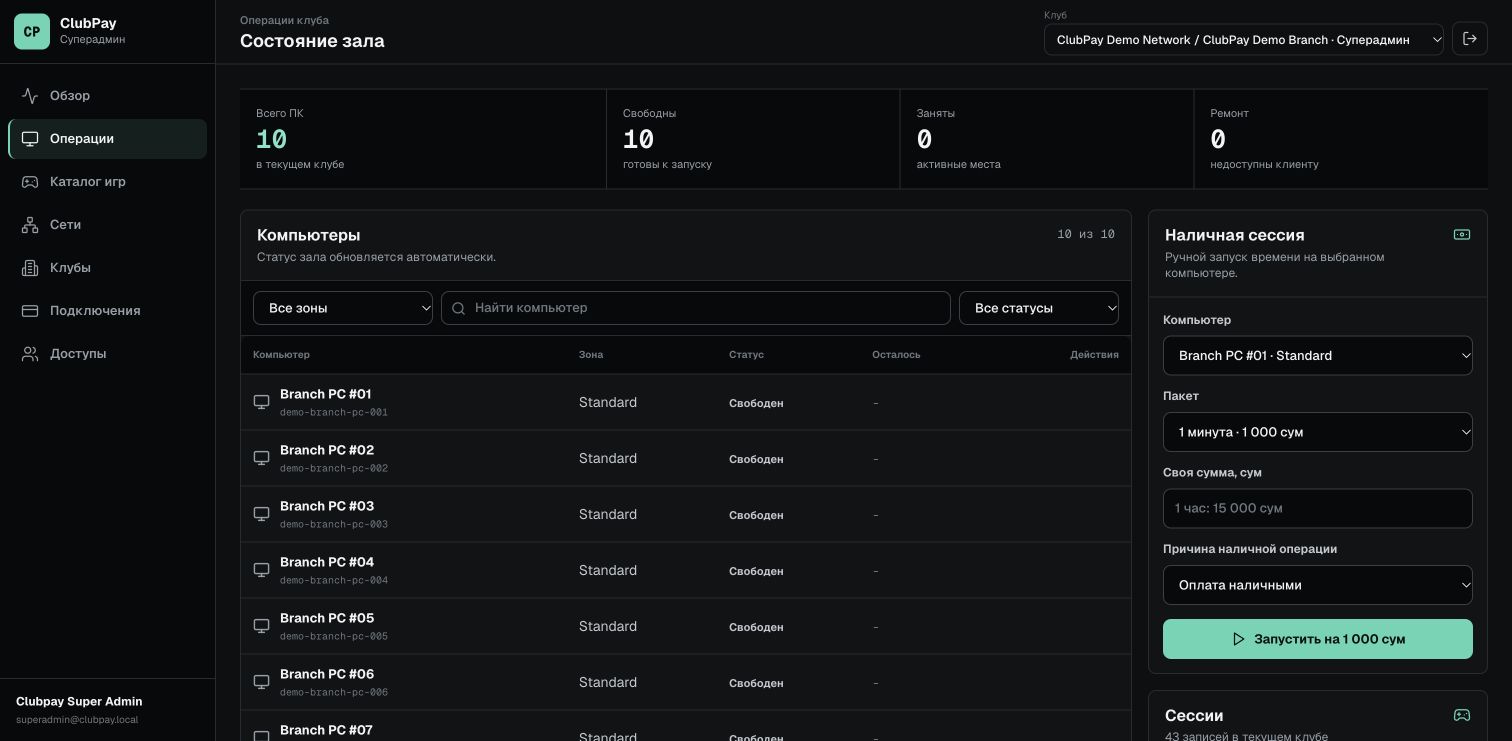
Task: Click the Компьютер column header
Action: [x=281, y=355]
